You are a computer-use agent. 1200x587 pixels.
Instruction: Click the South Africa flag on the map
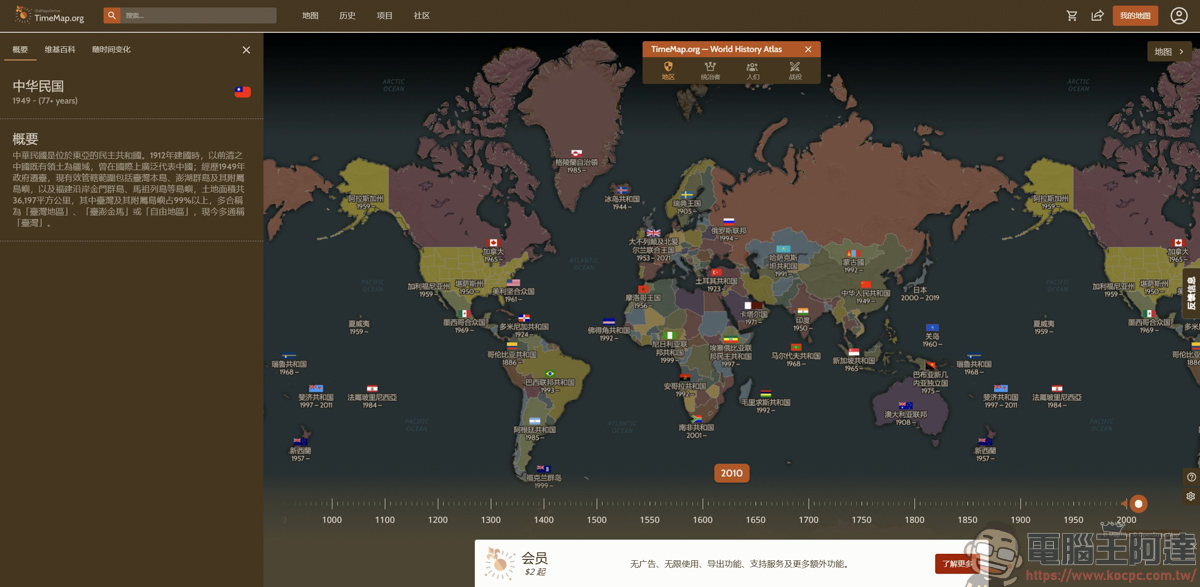pyautogui.click(x=696, y=419)
